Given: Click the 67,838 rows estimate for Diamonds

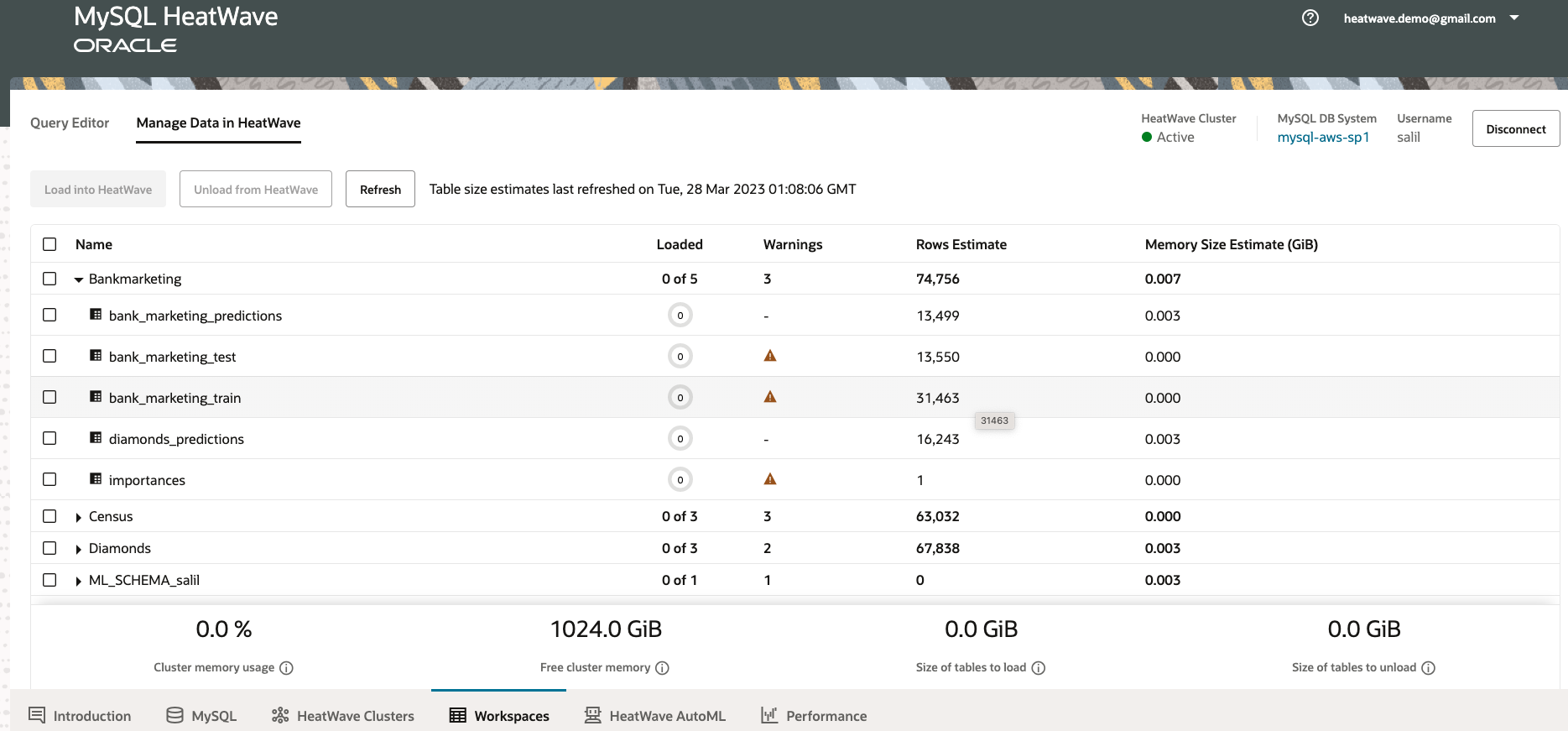Looking at the screenshot, I should [x=938, y=548].
